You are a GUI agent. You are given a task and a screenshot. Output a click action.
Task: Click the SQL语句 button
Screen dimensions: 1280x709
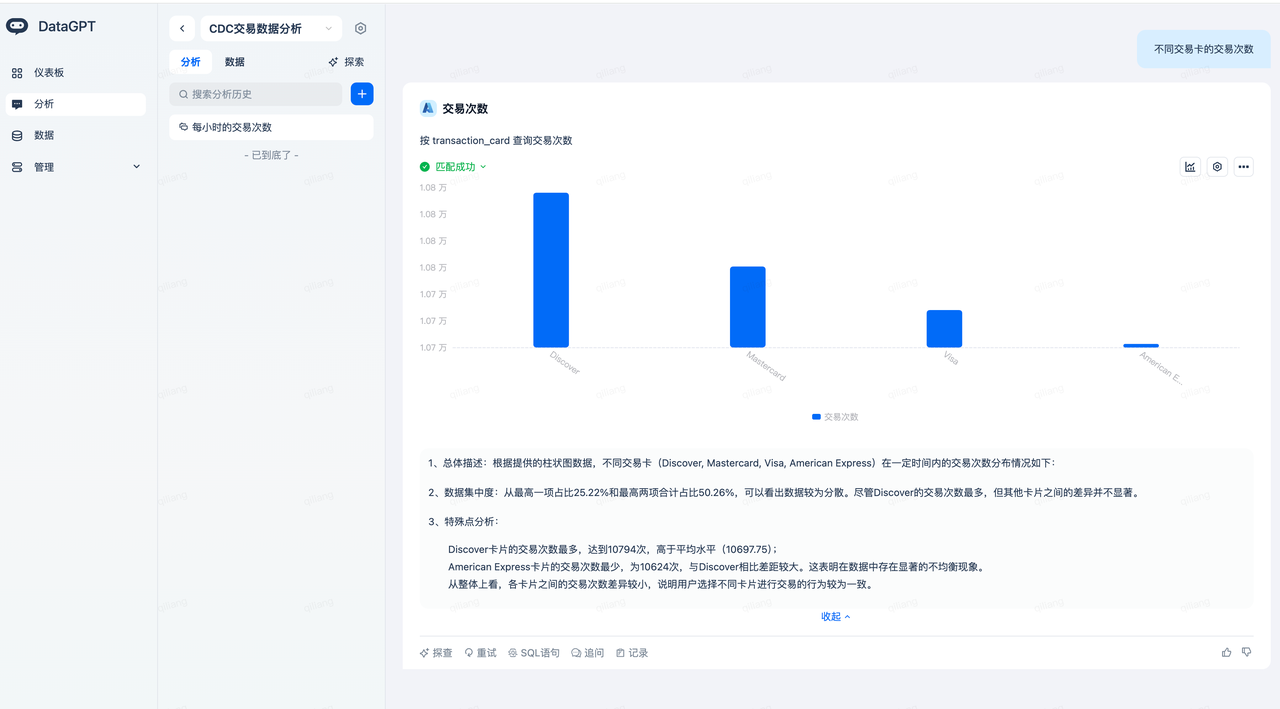coord(534,653)
